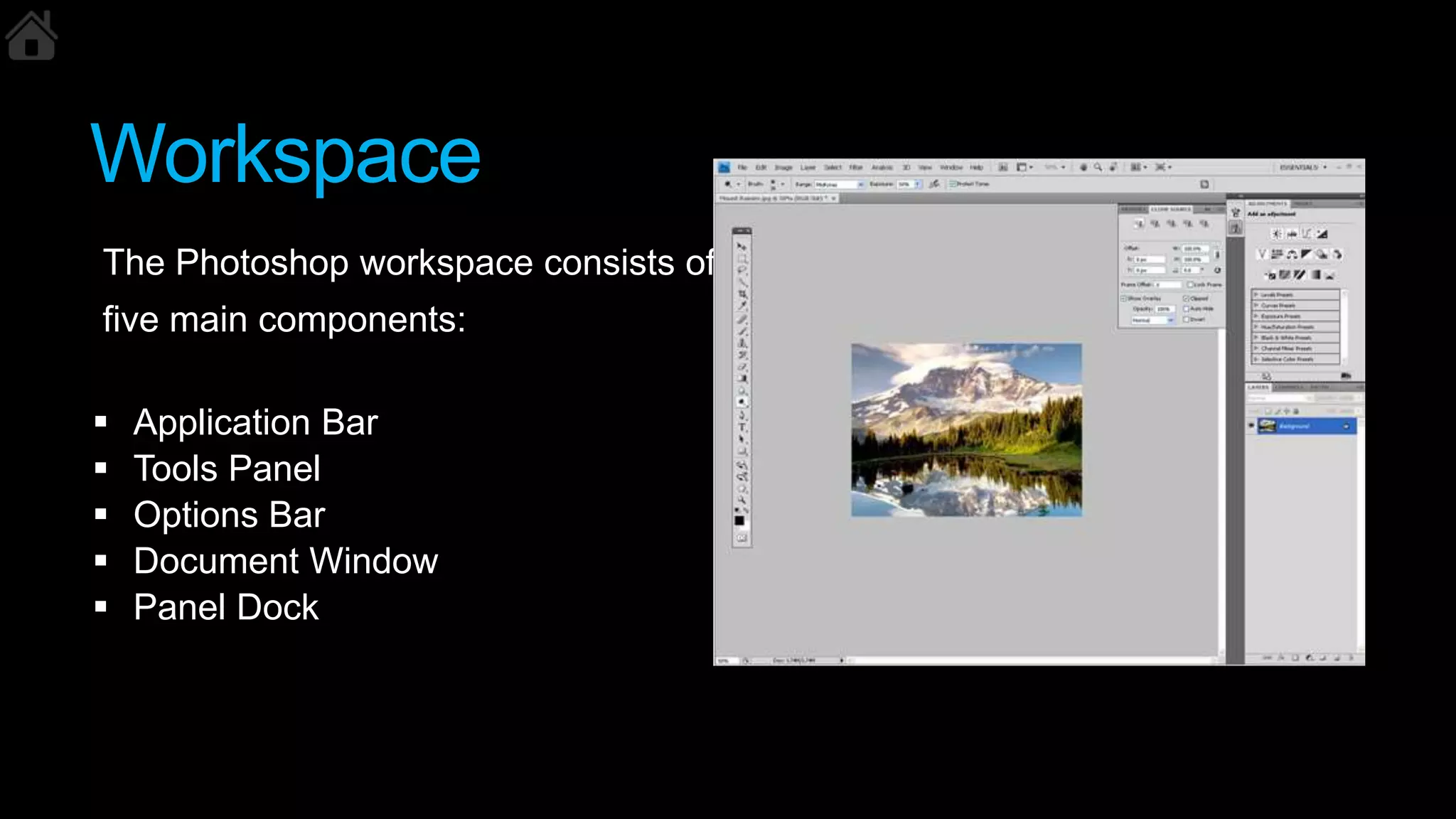The image size is (1456, 819).
Task: Click the Curves adjustment icon
Action: pyautogui.click(x=1307, y=233)
